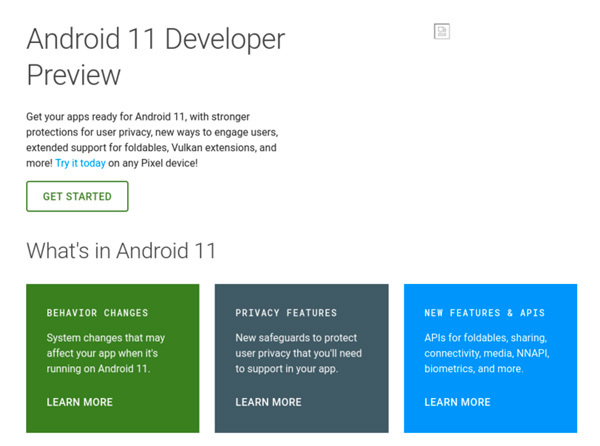Click the BEHAVIOR CHANGES card title
The height and width of the screenshot is (446, 600).
[x=97, y=313]
